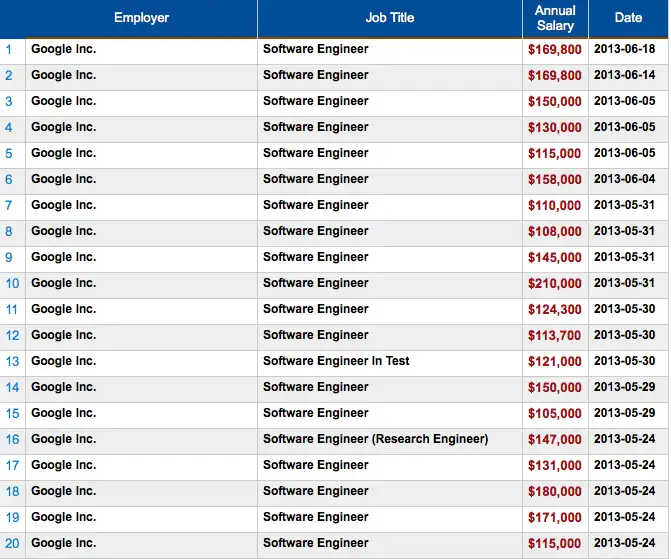Select the $145,000 salary cell

click(x=555, y=258)
